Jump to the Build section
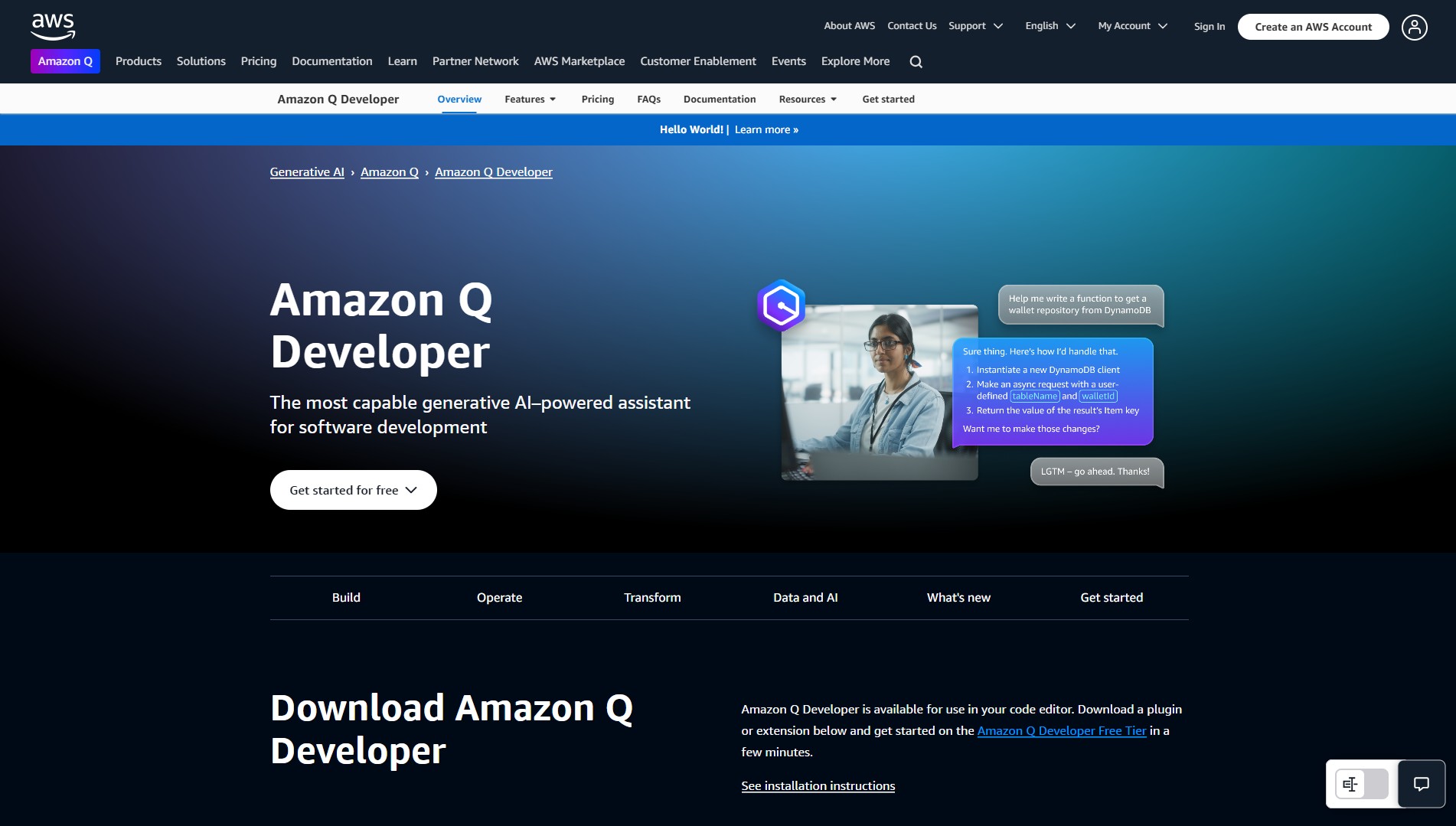Viewport: 1456px width, 826px height. coord(346,598)
